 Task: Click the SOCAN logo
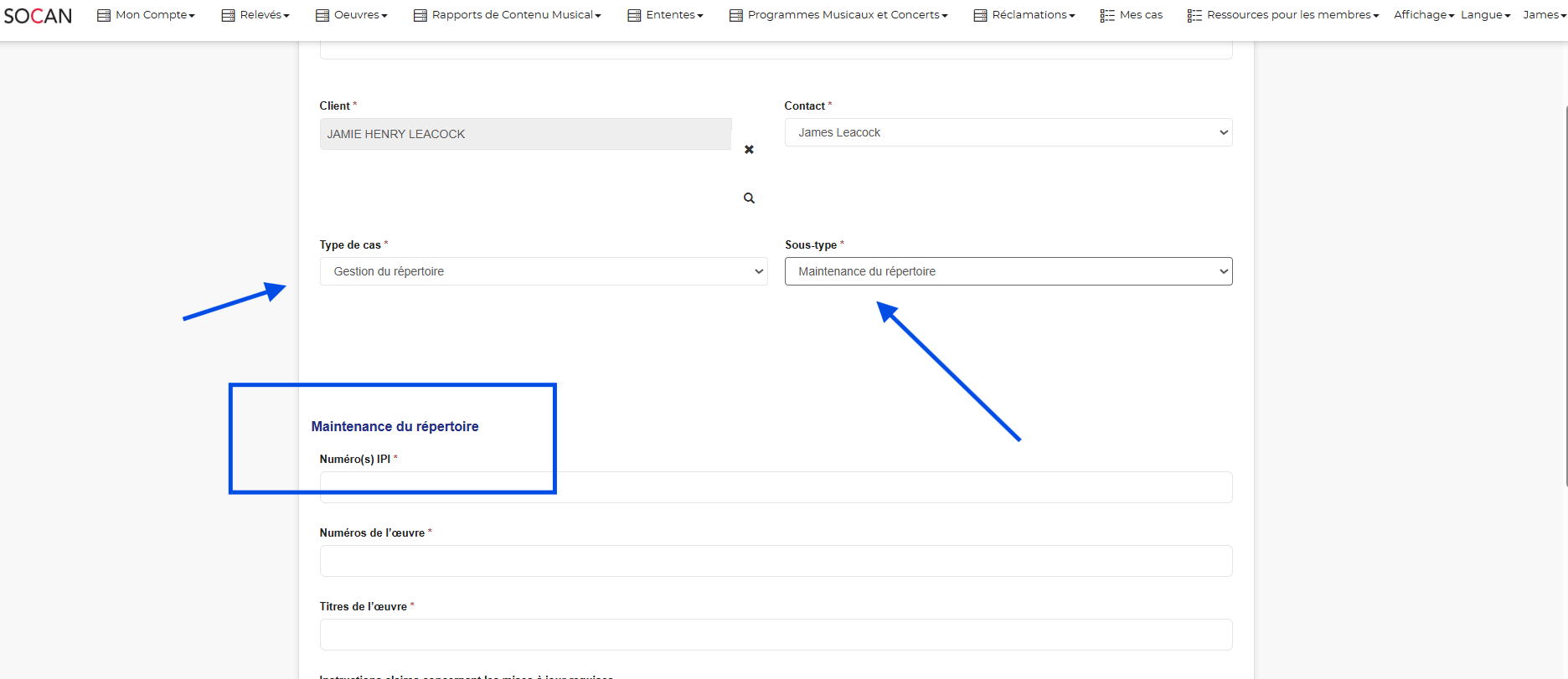(38, 15)
